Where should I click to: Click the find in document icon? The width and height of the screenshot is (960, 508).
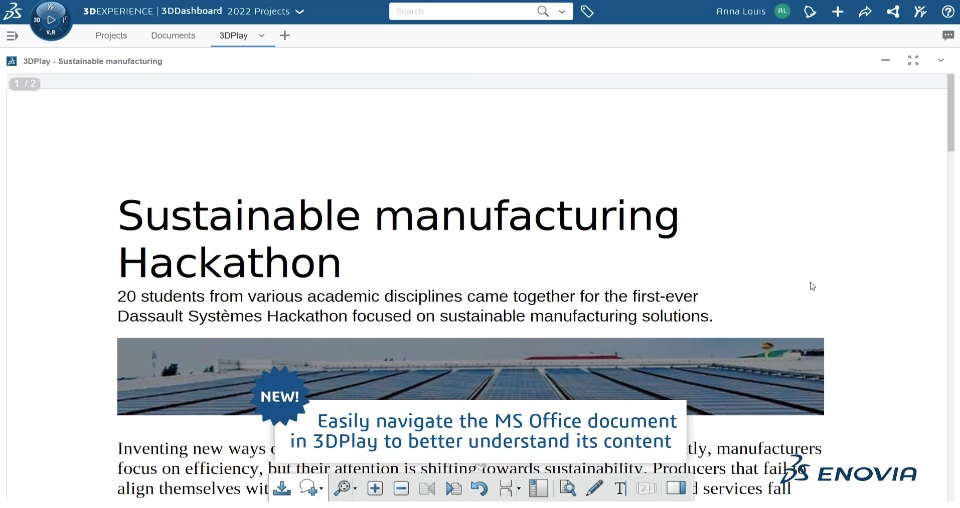pyautogui.click(x=568, y=488)
